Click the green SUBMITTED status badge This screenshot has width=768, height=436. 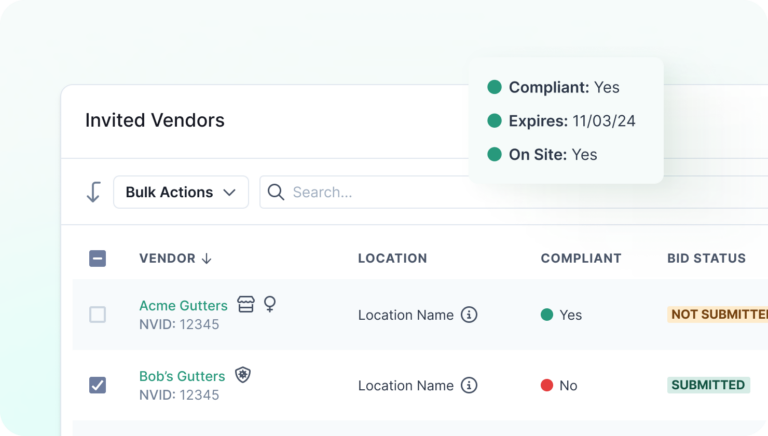[x=708, y=385]
